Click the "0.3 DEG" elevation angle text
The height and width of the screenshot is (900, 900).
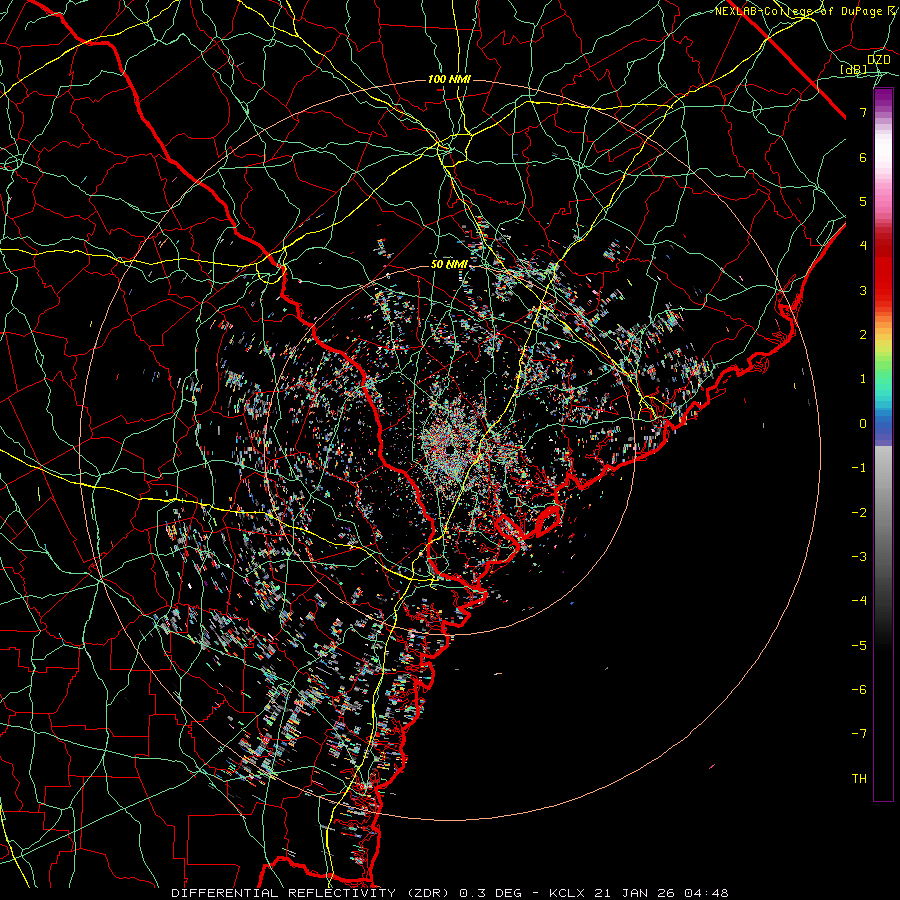491,893
